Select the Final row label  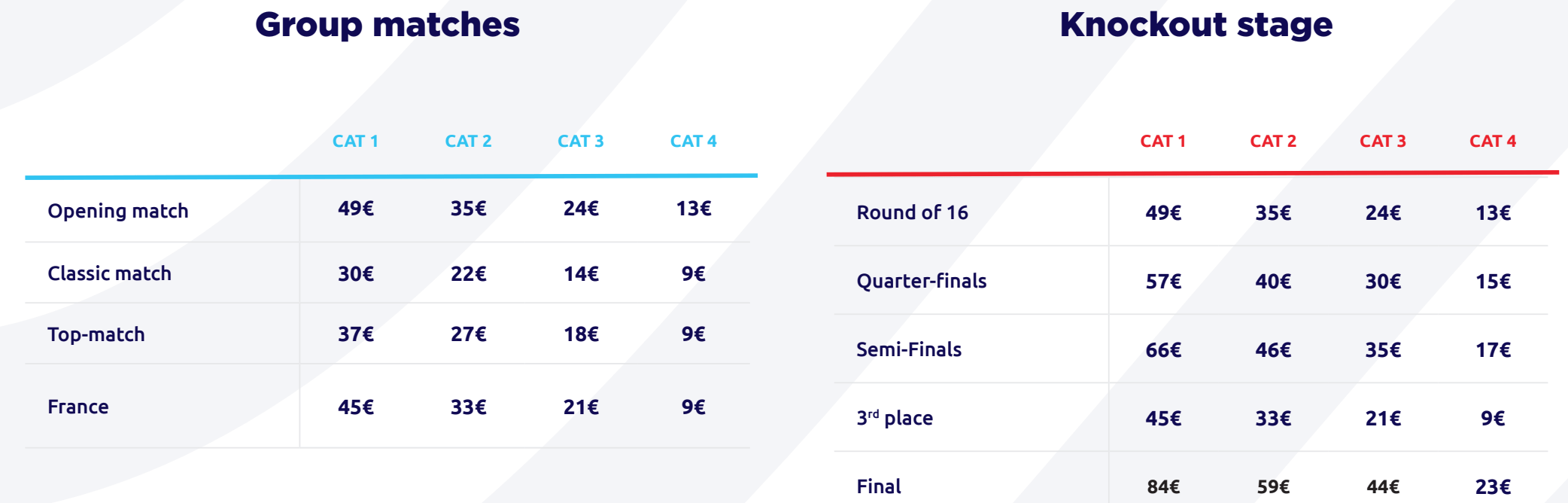[x=879, y=486]
